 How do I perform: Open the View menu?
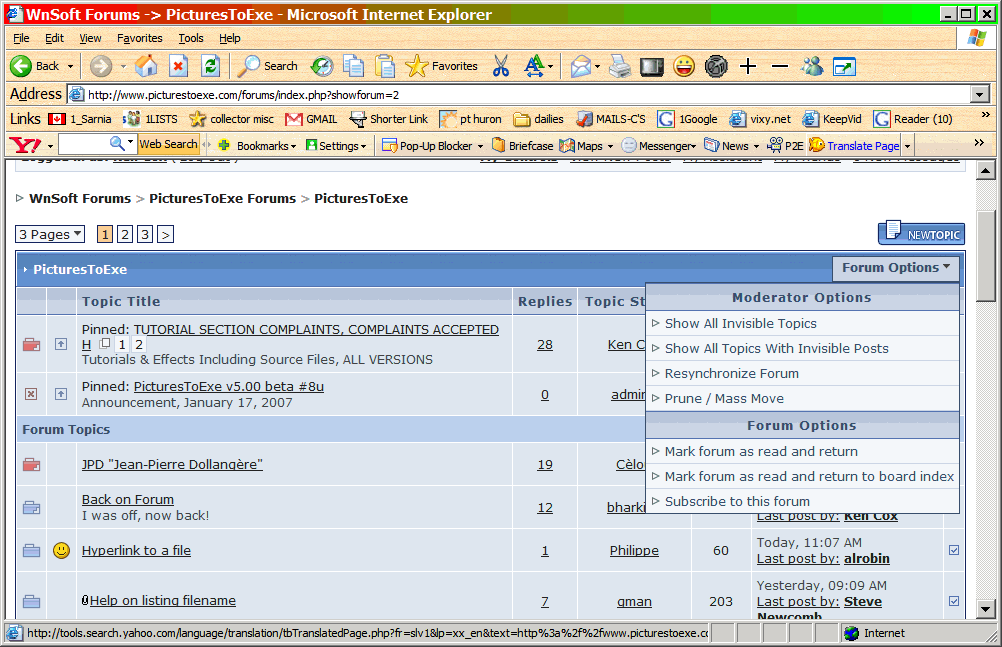90,38
